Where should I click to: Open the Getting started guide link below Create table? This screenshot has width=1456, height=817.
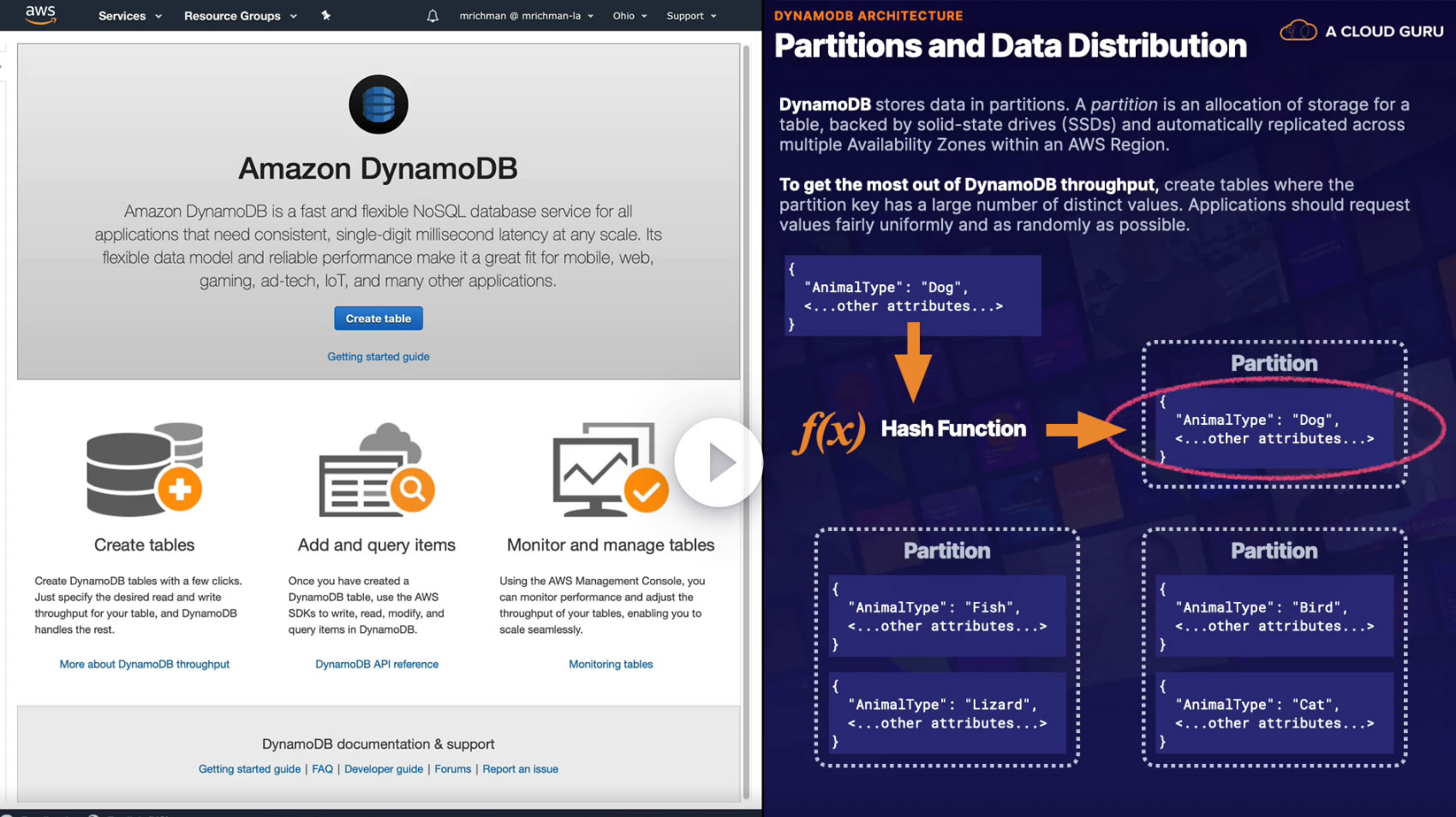point(379,356)
